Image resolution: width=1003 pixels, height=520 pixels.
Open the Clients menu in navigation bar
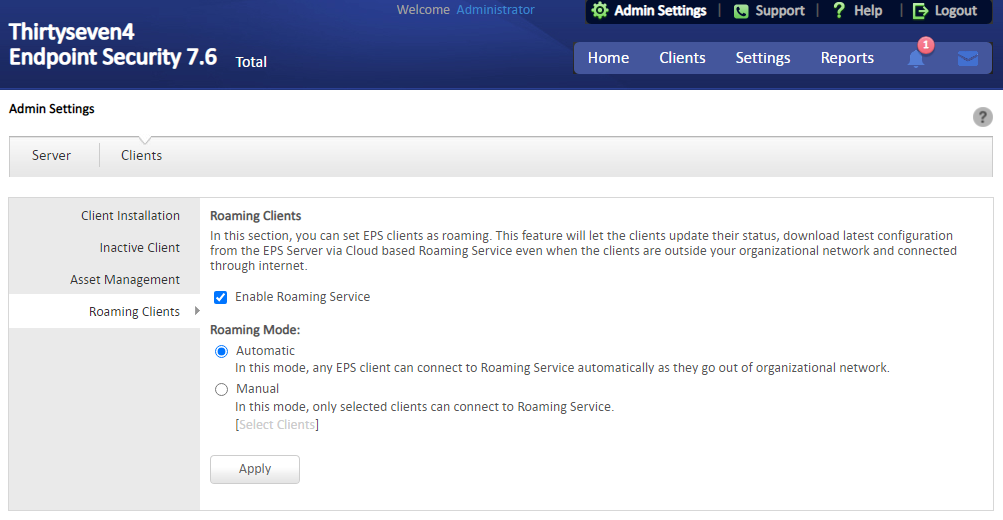click(x=682, y=58)
